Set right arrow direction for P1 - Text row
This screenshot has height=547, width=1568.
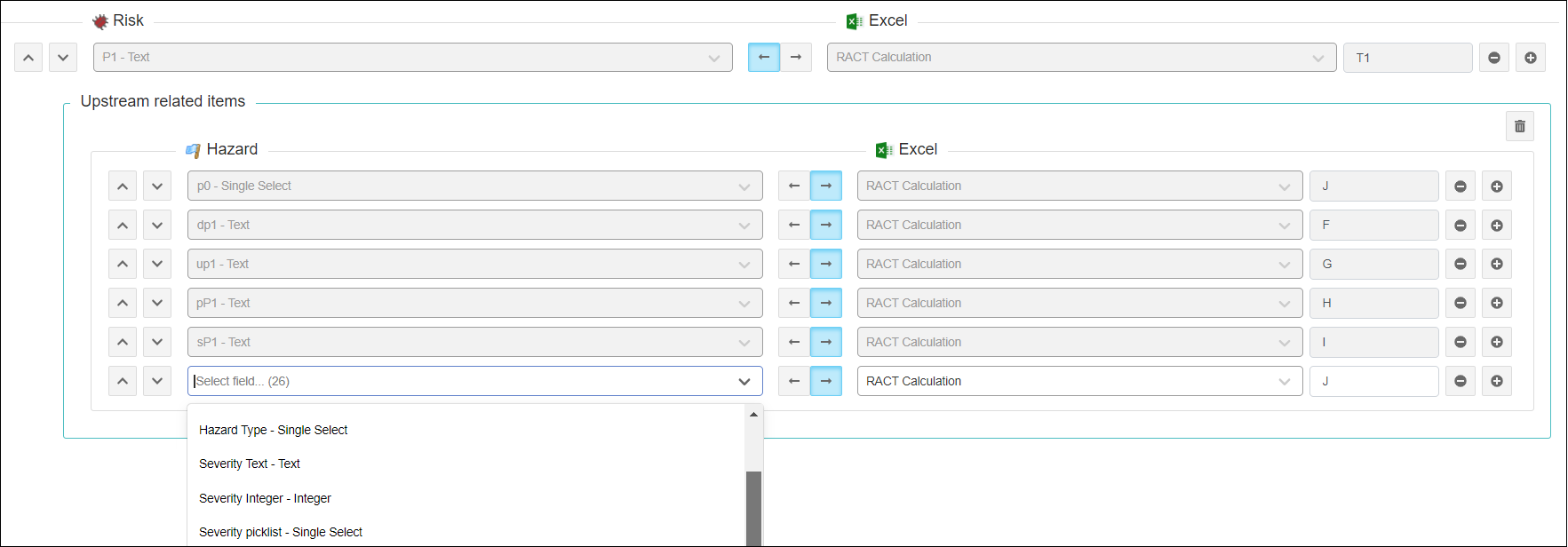pos(796,58)
